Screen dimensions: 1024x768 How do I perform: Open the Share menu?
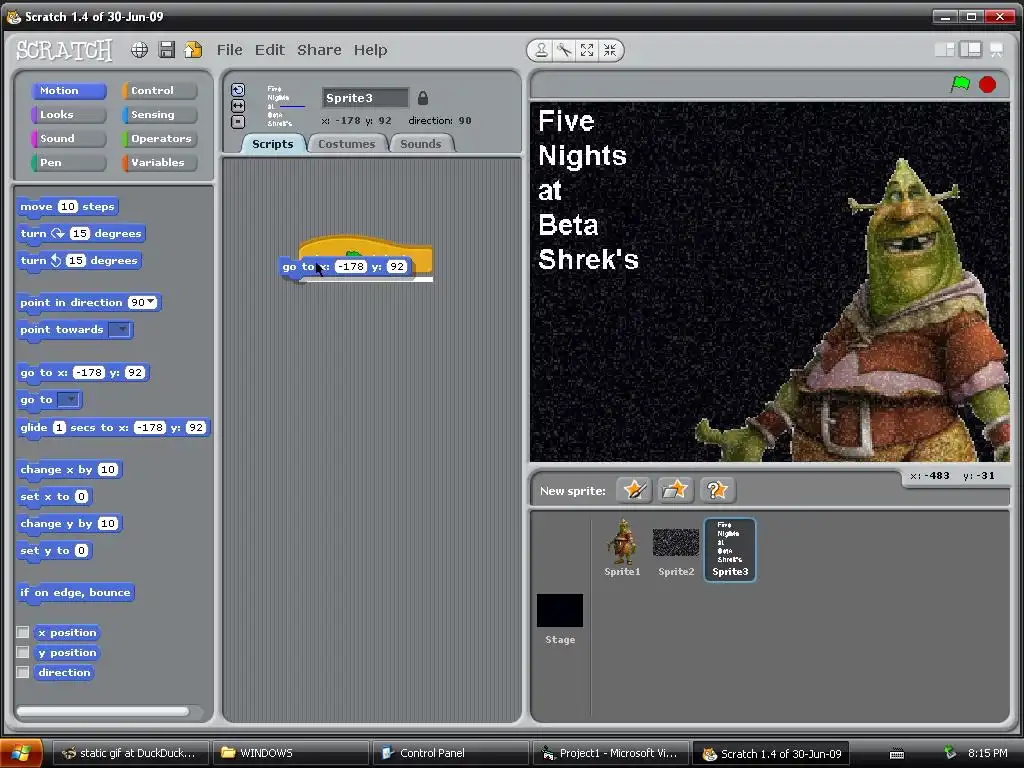(x=319, y=50)
